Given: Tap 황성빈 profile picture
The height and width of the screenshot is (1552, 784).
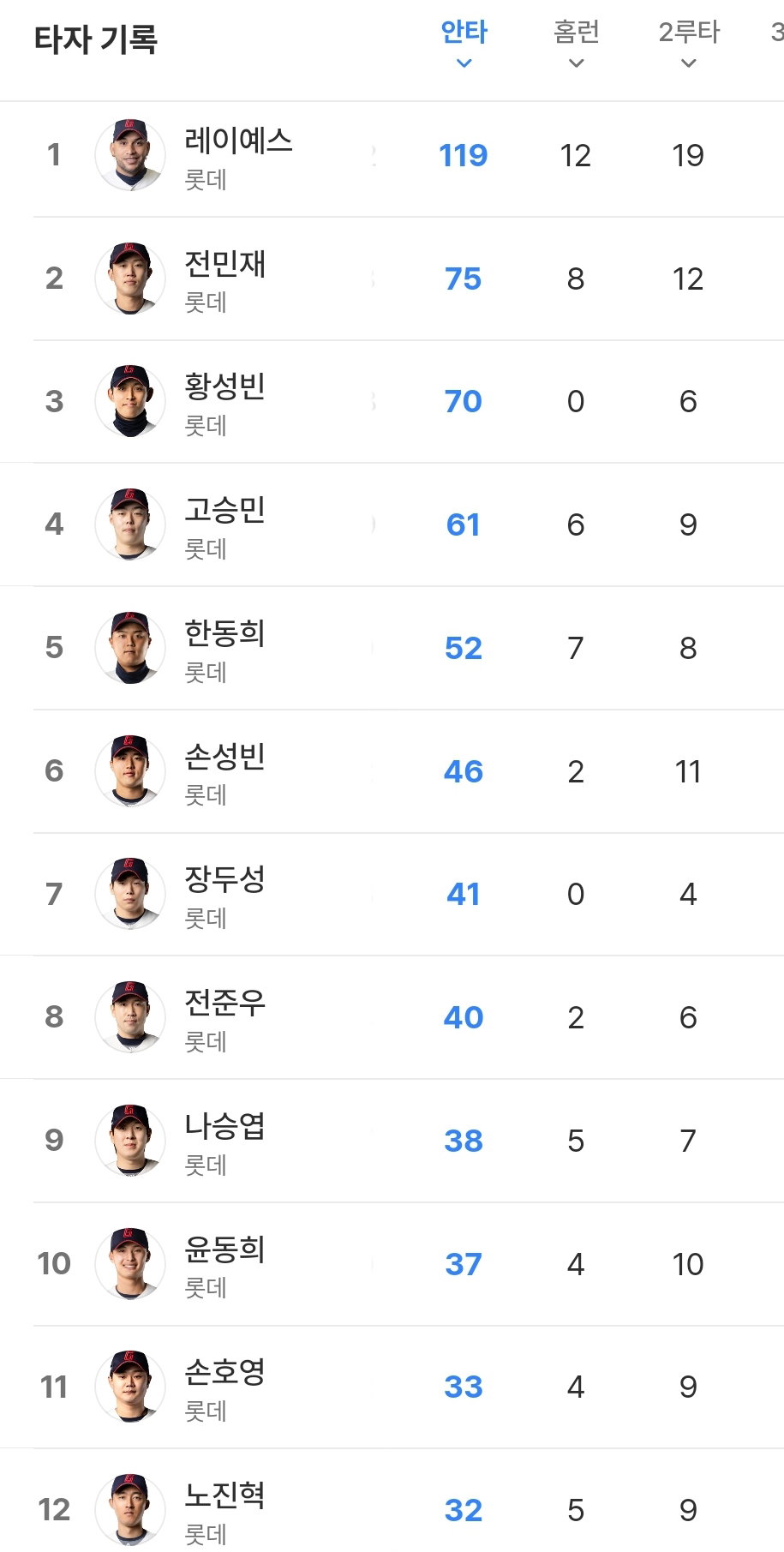Looking at the screenshot, I should (130, 401).
